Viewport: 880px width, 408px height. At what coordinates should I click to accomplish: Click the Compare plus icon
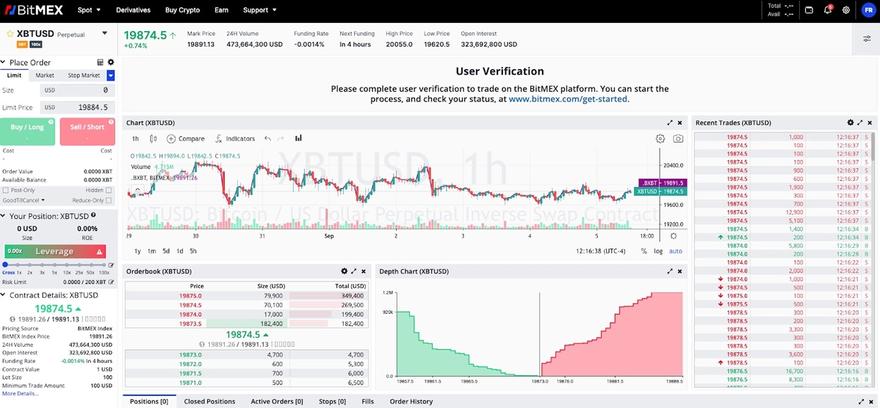click(x=171, y=139)
